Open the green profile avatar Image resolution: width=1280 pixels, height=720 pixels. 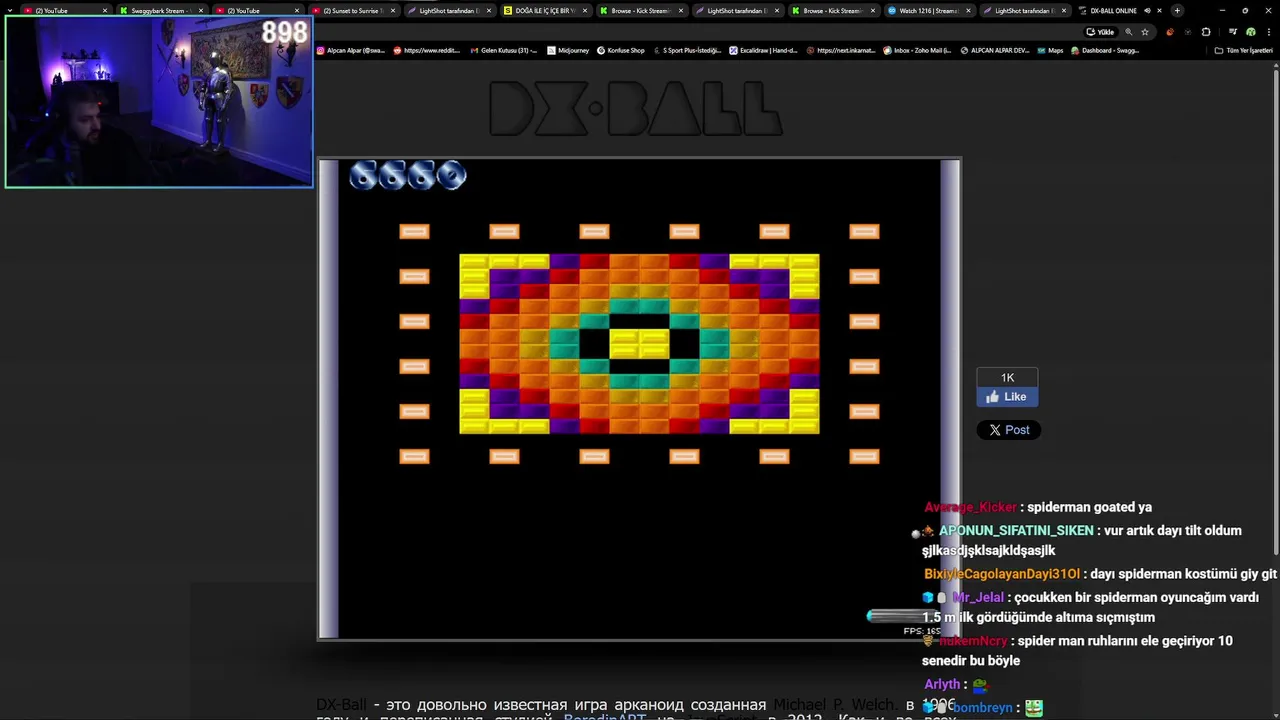[1251, 32]
